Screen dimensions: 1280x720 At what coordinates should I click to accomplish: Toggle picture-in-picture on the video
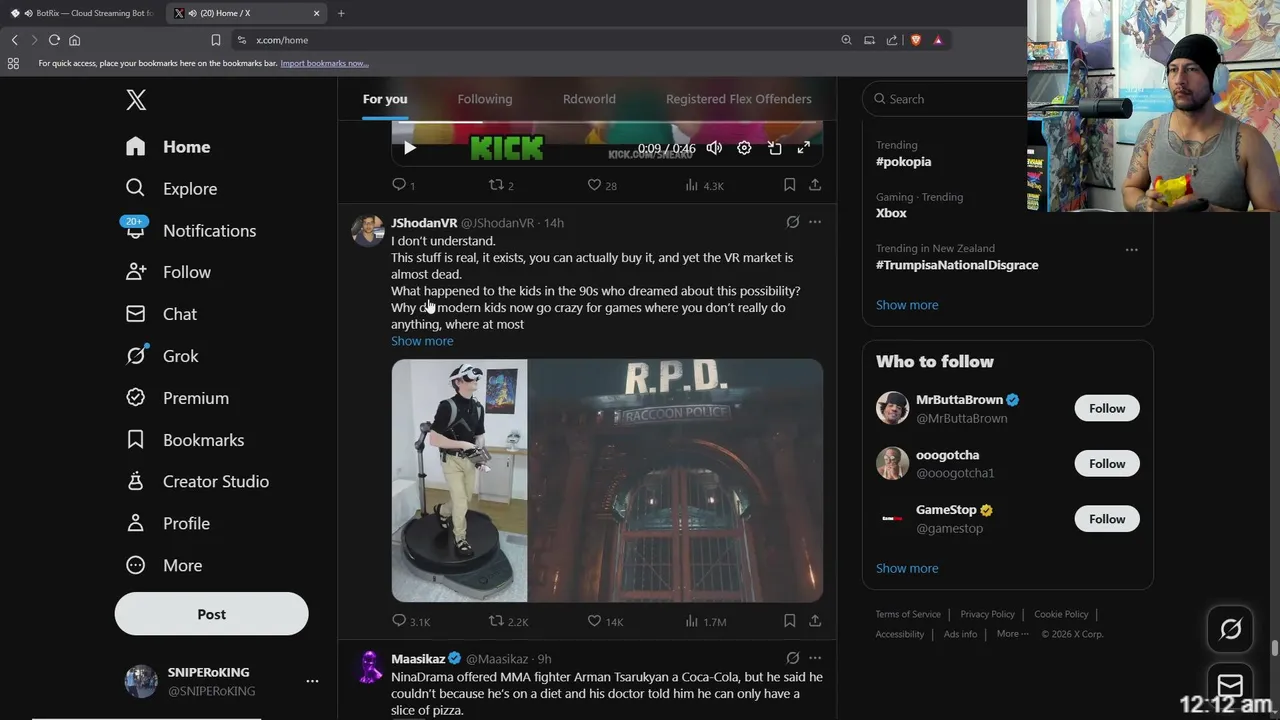point(774,148)
